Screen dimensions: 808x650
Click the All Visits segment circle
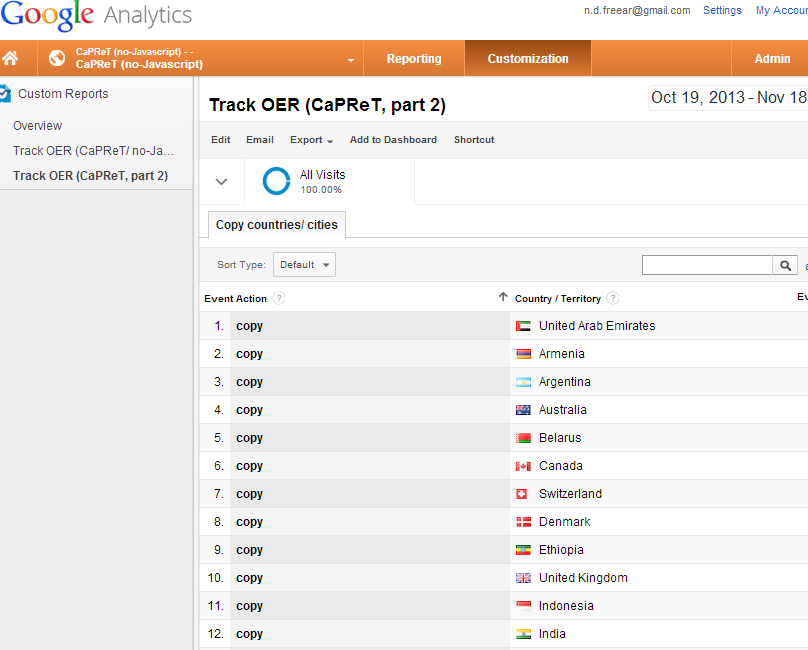click(276, 181)
